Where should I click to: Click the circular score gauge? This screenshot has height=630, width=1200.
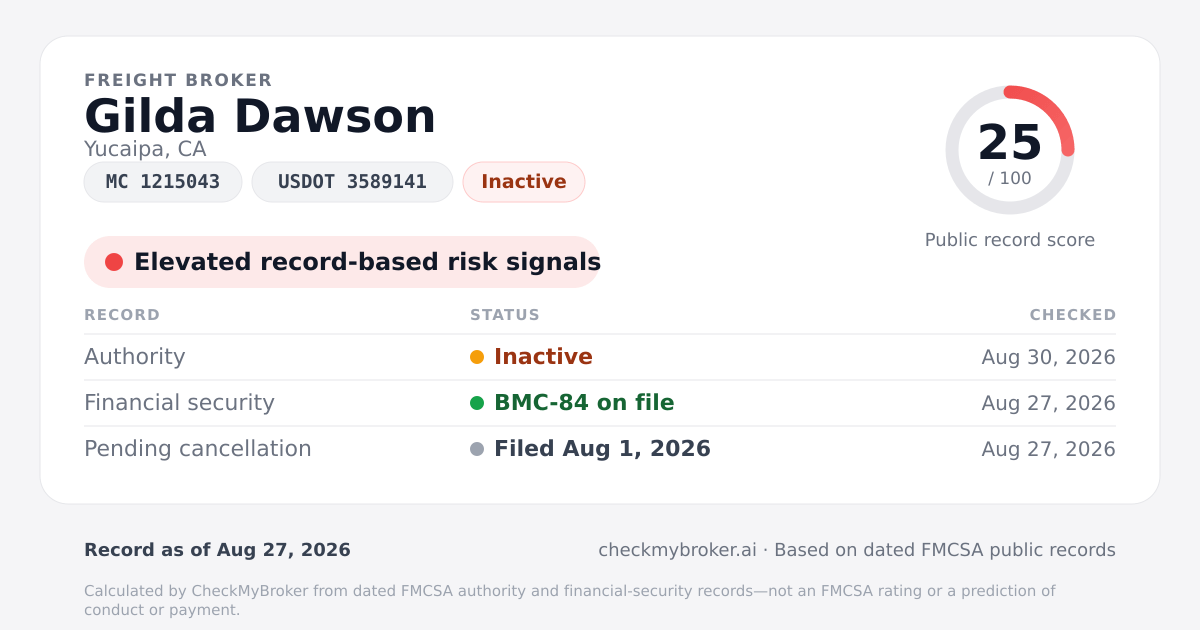point(1010,150)
